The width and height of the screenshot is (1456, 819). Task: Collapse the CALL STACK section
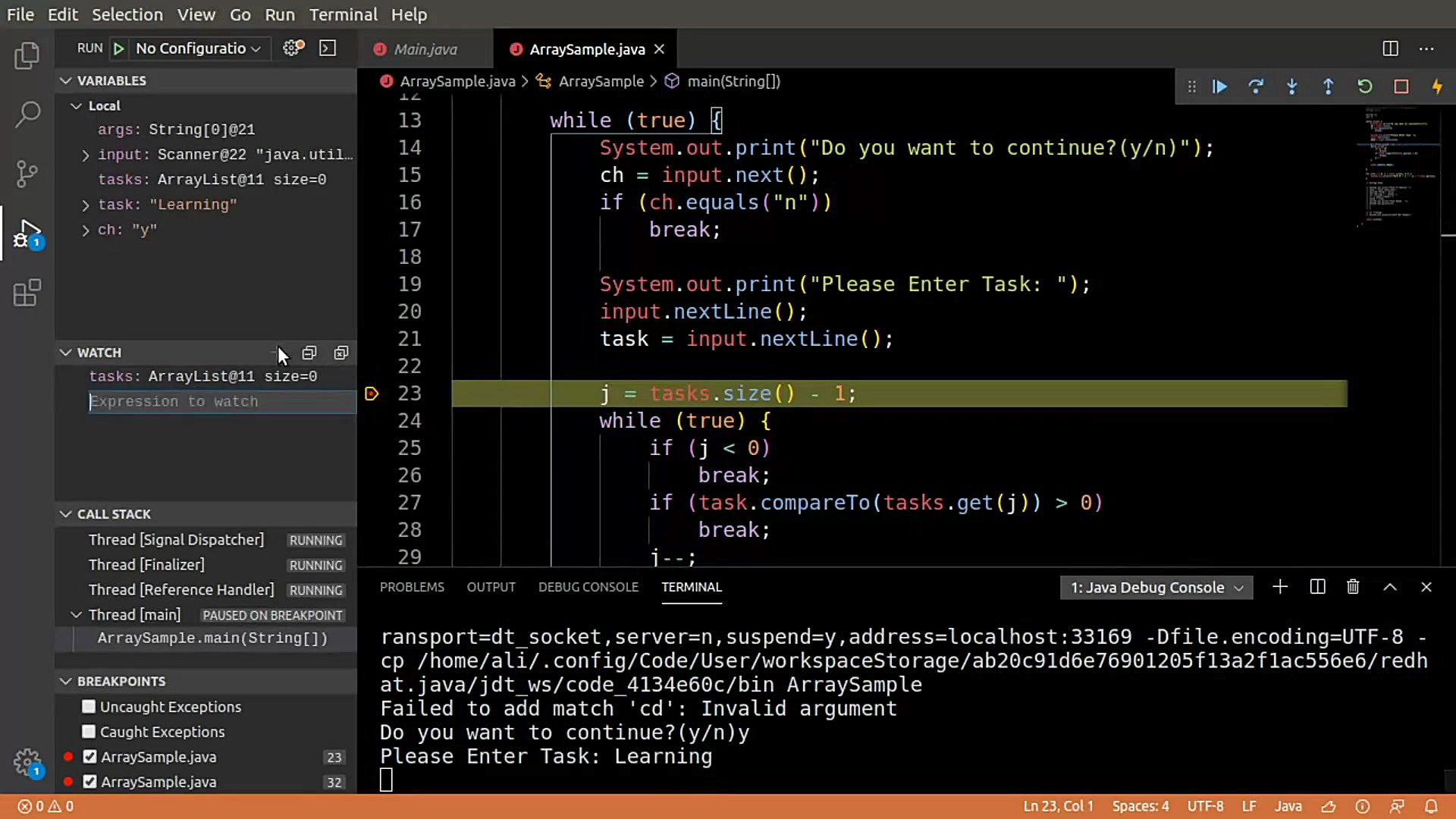pos(66,514)
